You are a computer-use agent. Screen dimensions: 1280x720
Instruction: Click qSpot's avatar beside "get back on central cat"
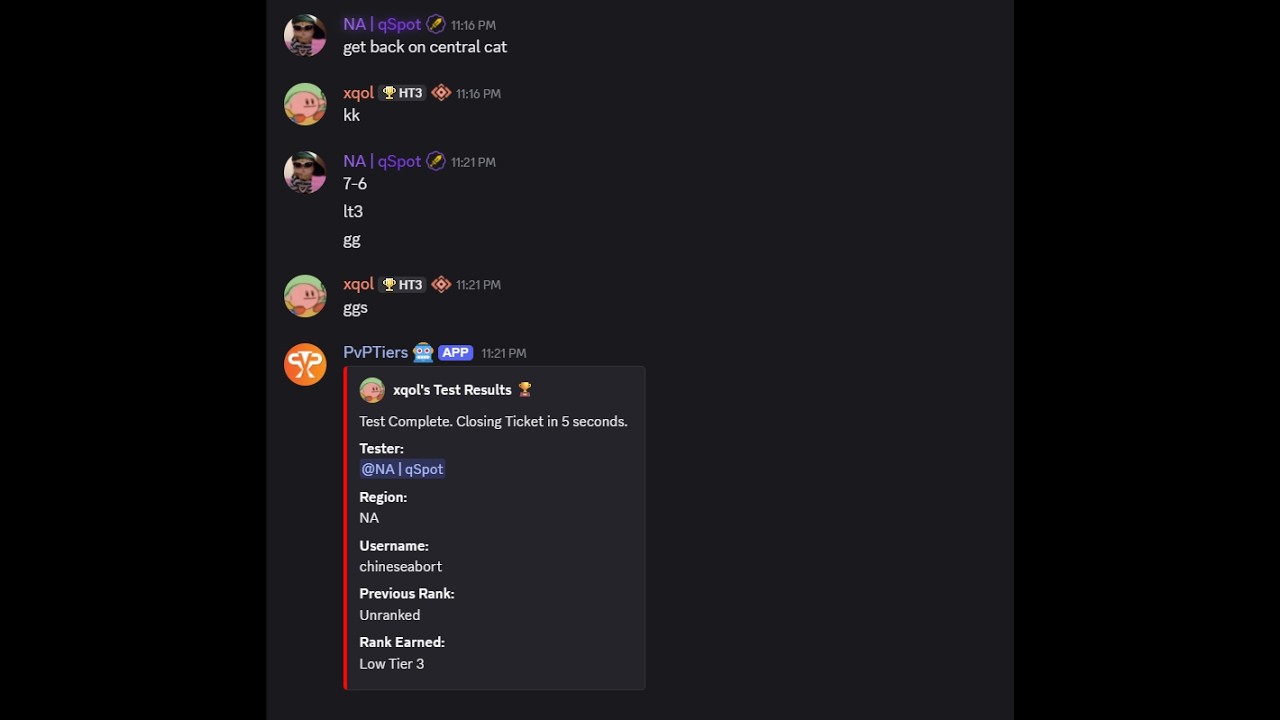pos(305,35)
